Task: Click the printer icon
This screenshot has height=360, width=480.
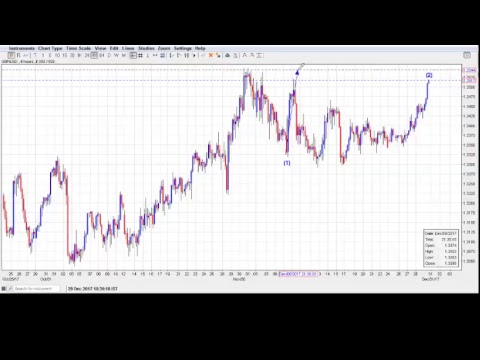Action: pos(227,55)
